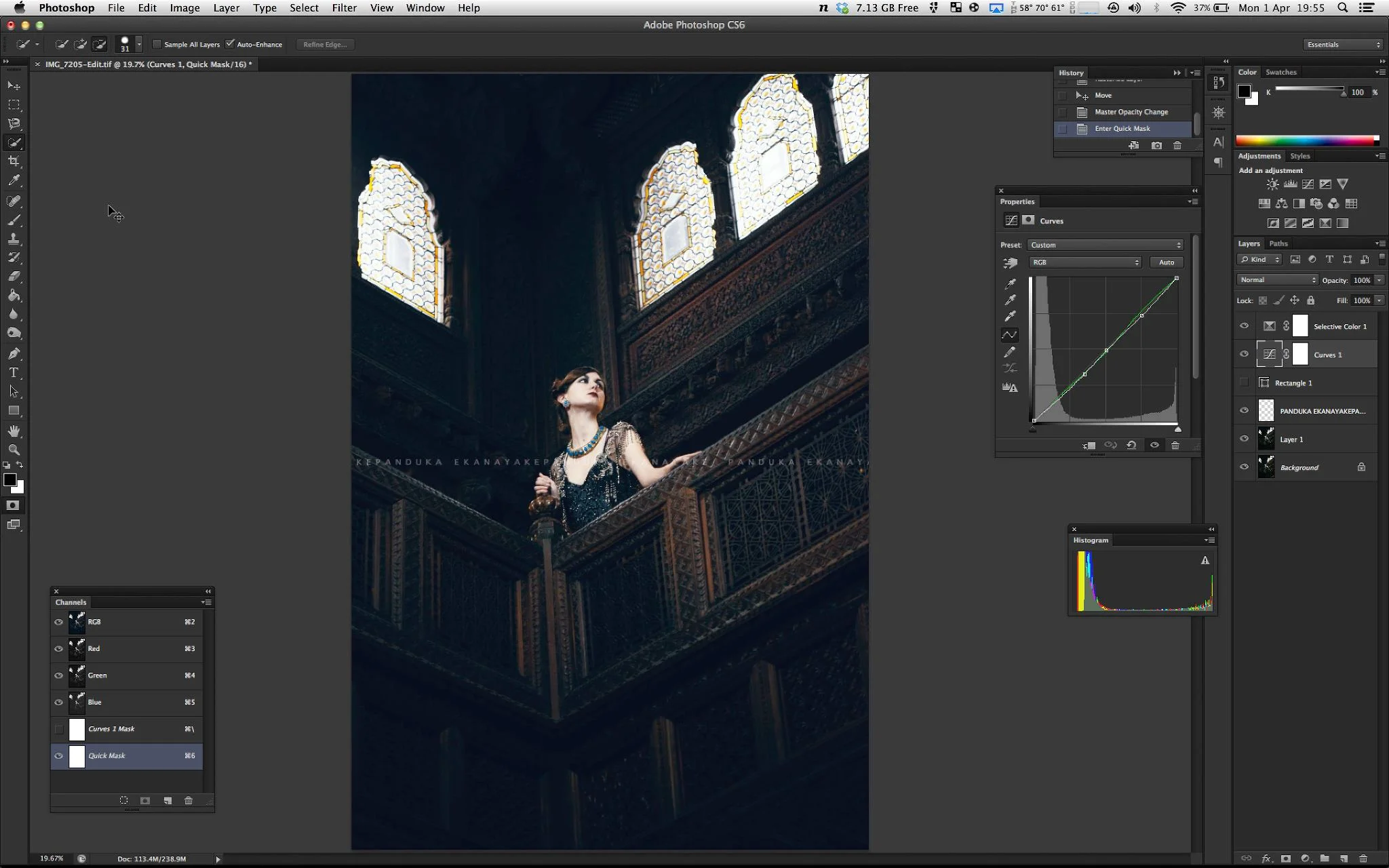Hide the Selective Color 1 layer

click(x=1244, y=326)
